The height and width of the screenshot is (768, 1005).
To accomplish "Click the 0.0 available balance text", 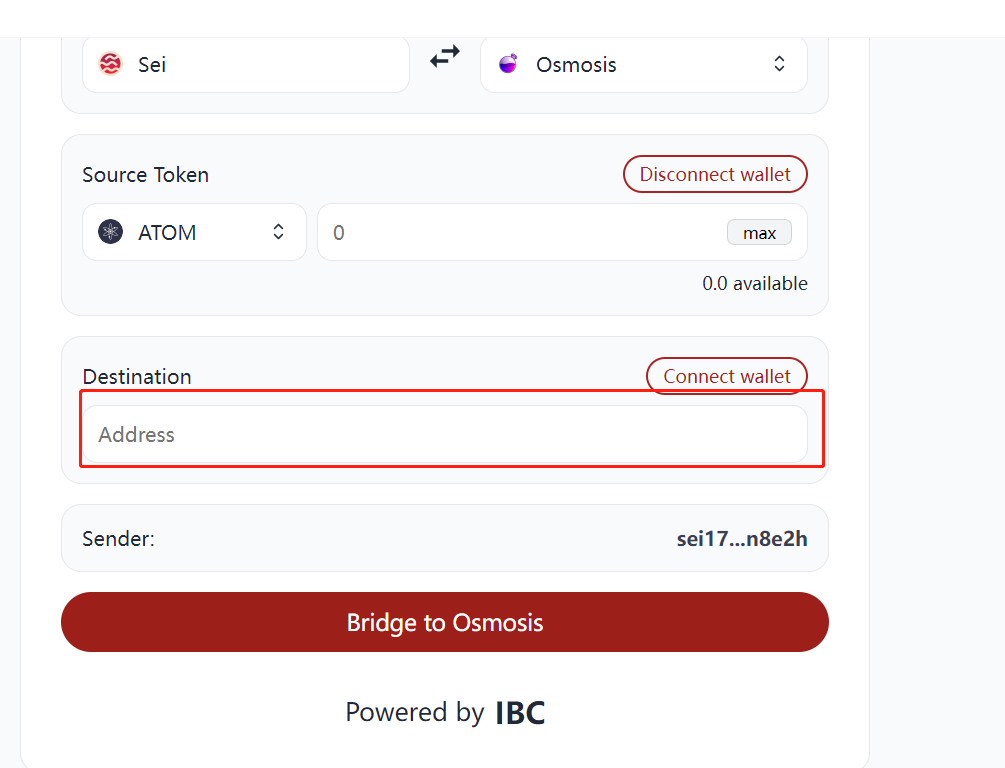I will pyautogui.click(x=755, y=283).
